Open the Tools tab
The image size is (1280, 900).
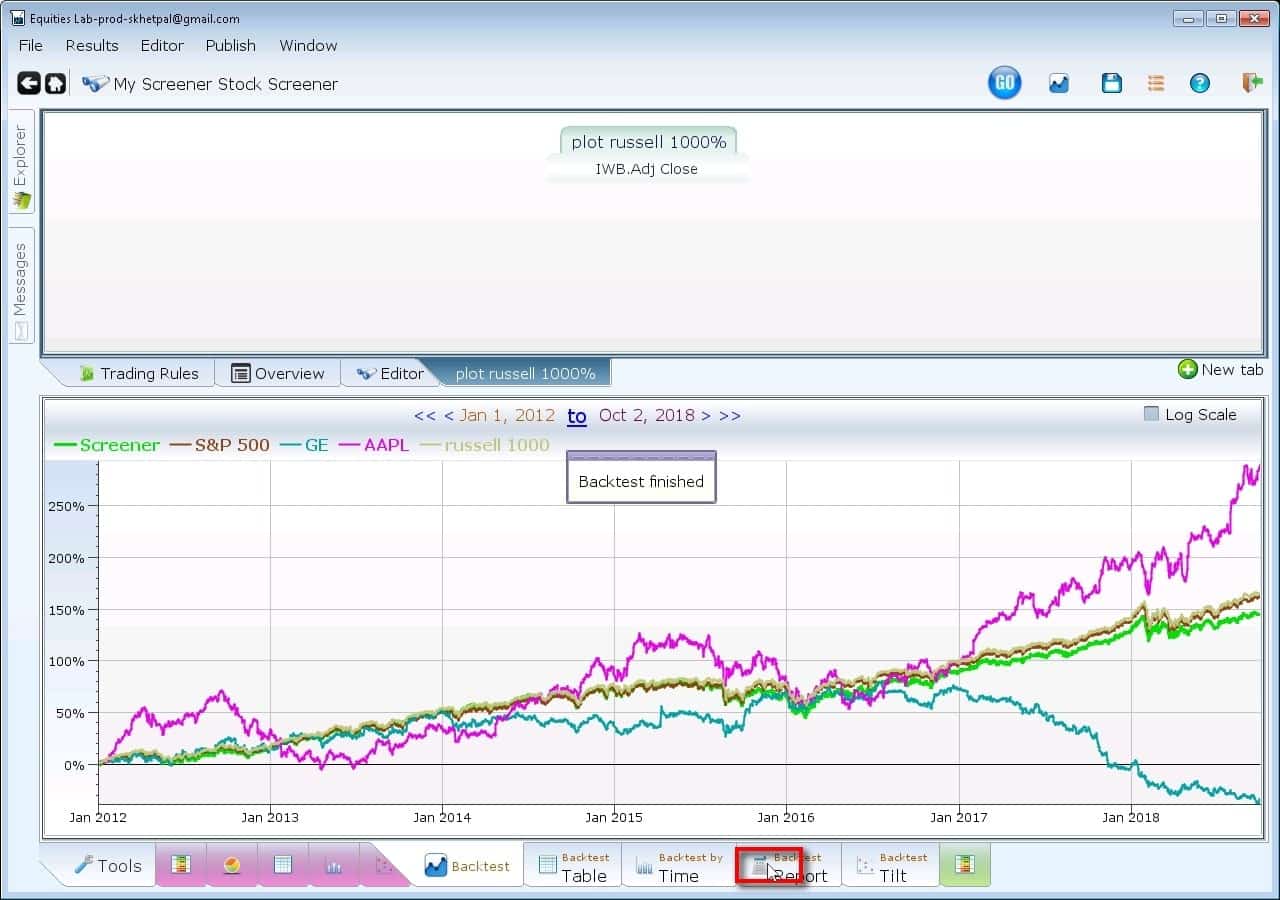108,866
